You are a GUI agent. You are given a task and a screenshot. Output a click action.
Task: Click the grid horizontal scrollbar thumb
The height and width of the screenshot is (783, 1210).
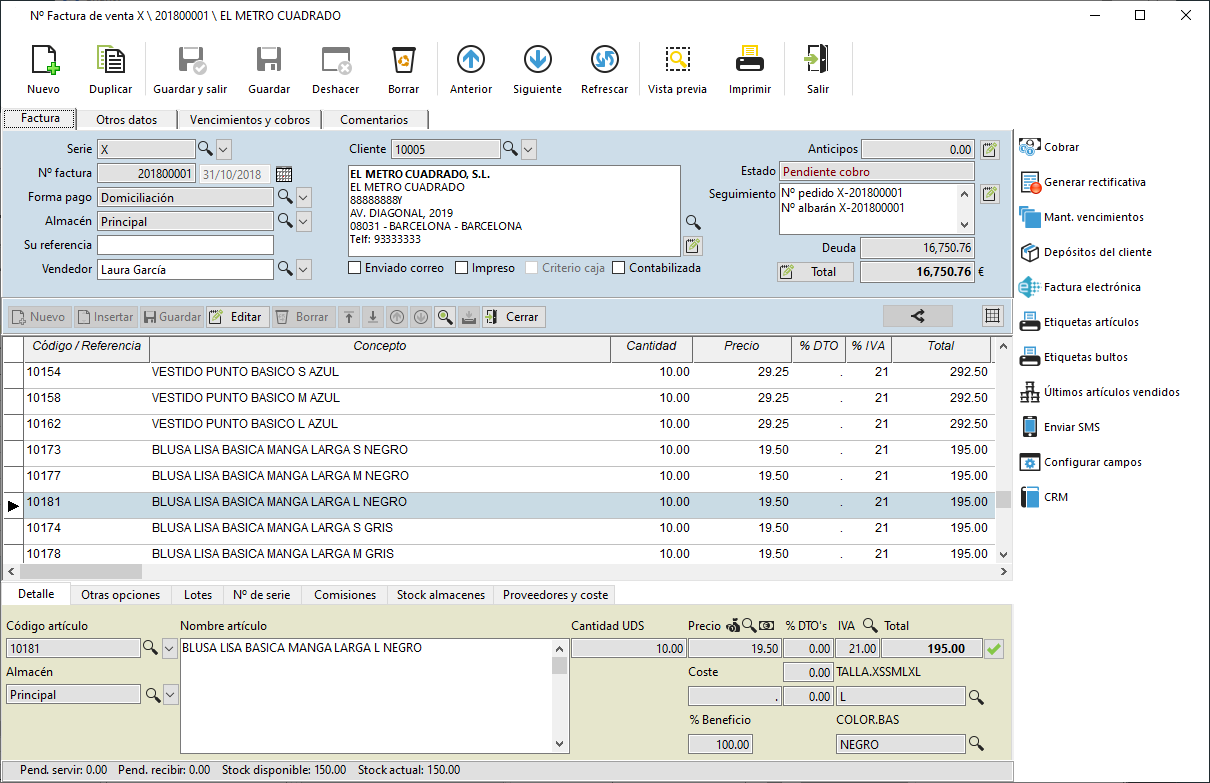(81, 571)
